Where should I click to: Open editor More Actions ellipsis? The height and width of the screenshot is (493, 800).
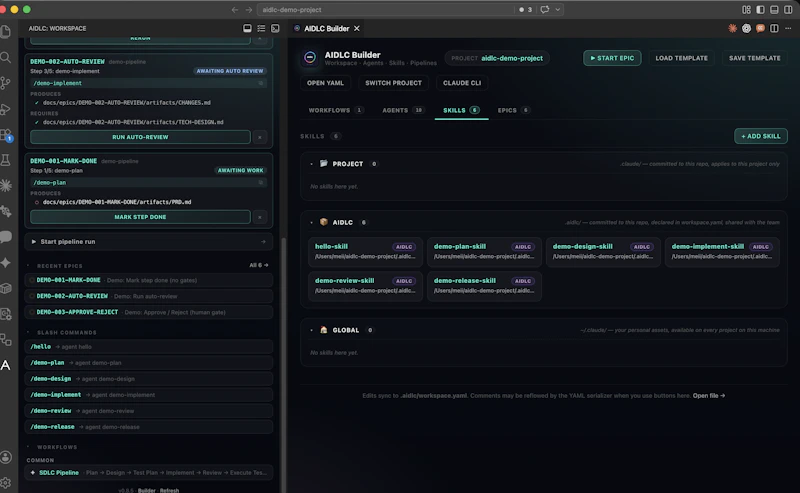[x=788, y=29]
